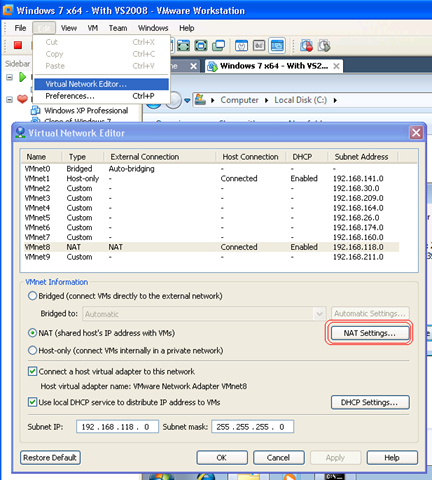This screenshot has width=432, height=480.
Task: Click the Restore Default button
Action: (x=50, y=458)
